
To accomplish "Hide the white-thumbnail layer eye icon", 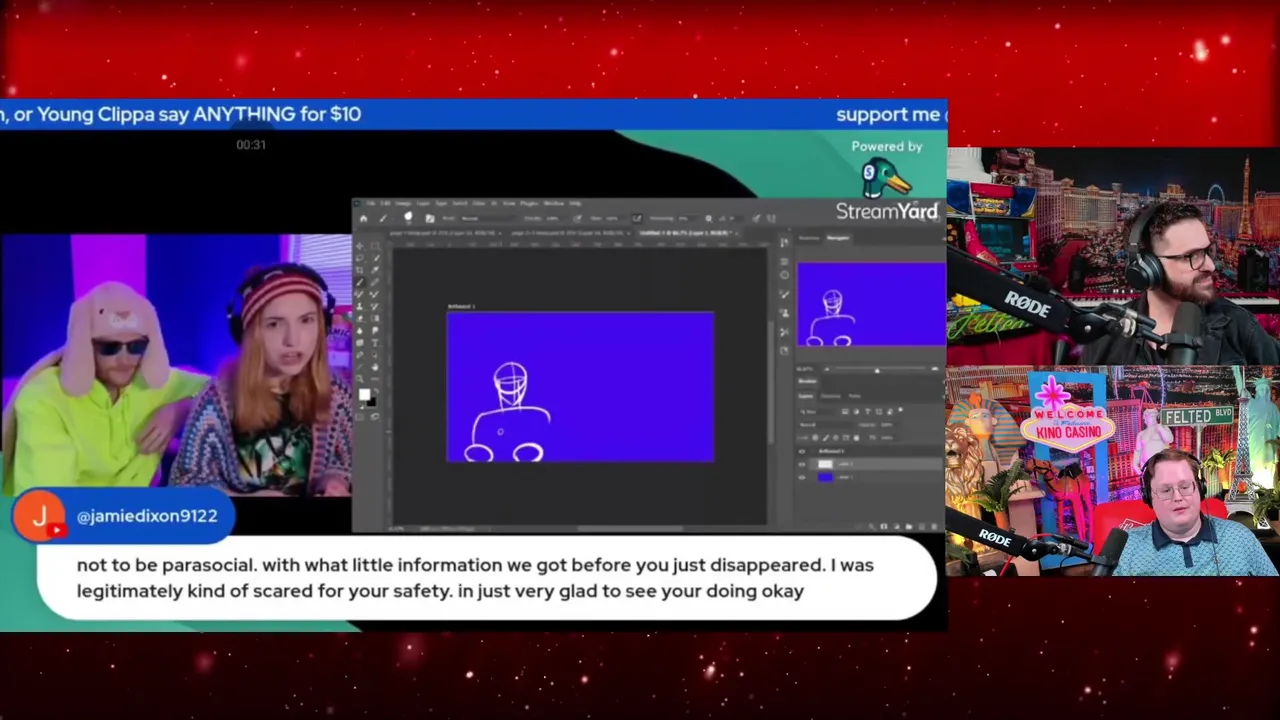I will click(802, 464).
